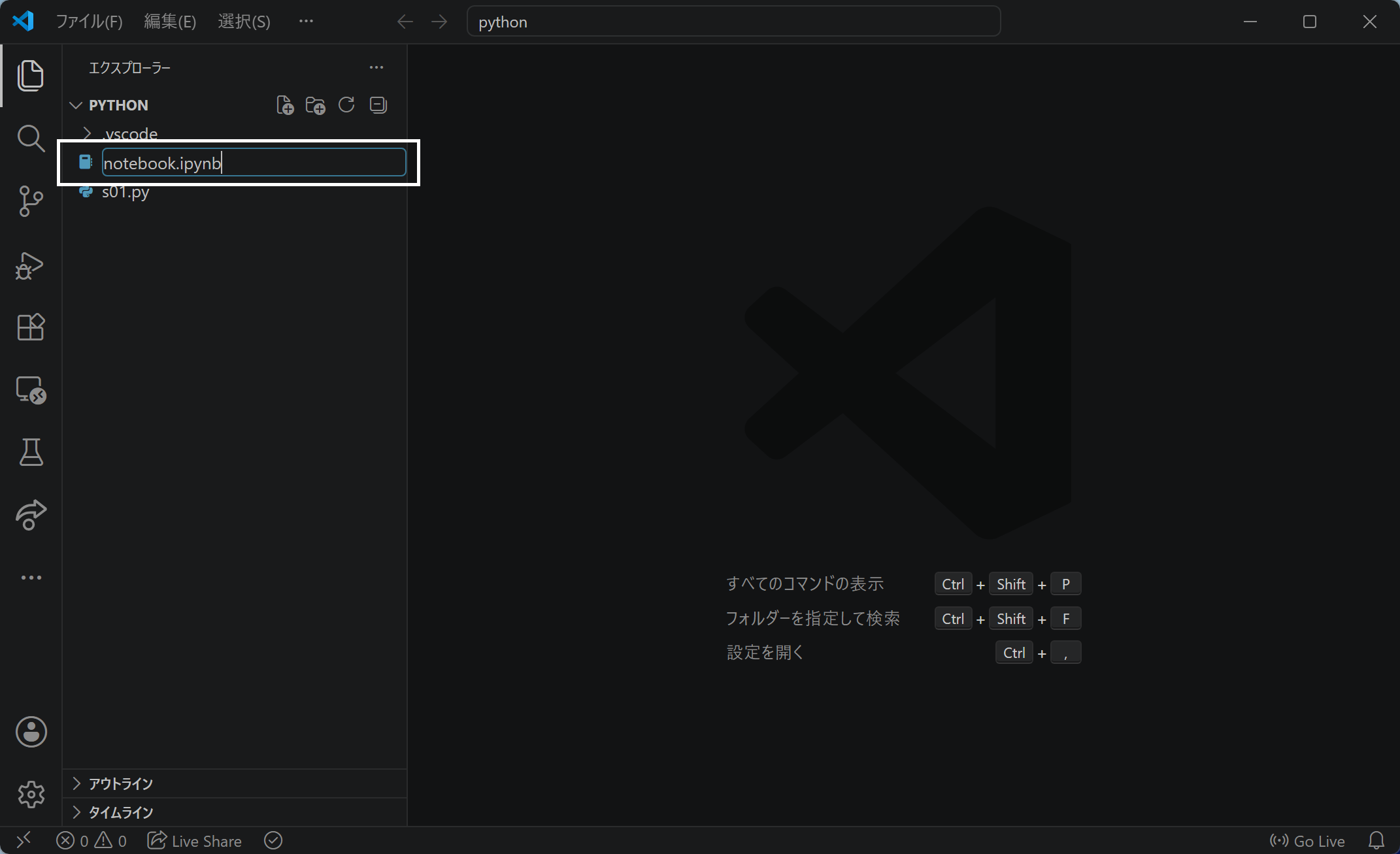1400x854 pixels.
Task: Close the VS Code window
Action: 1370,22
